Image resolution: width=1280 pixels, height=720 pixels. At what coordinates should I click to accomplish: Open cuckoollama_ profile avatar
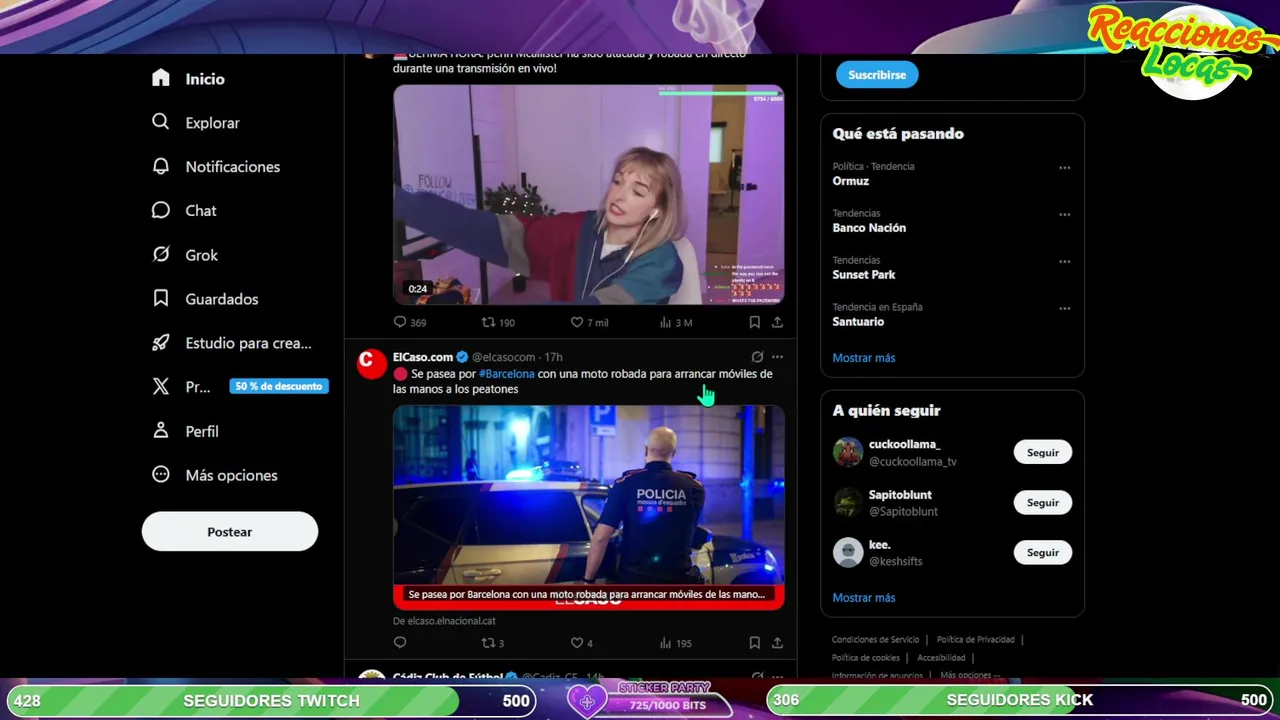(x=848, y=452)
